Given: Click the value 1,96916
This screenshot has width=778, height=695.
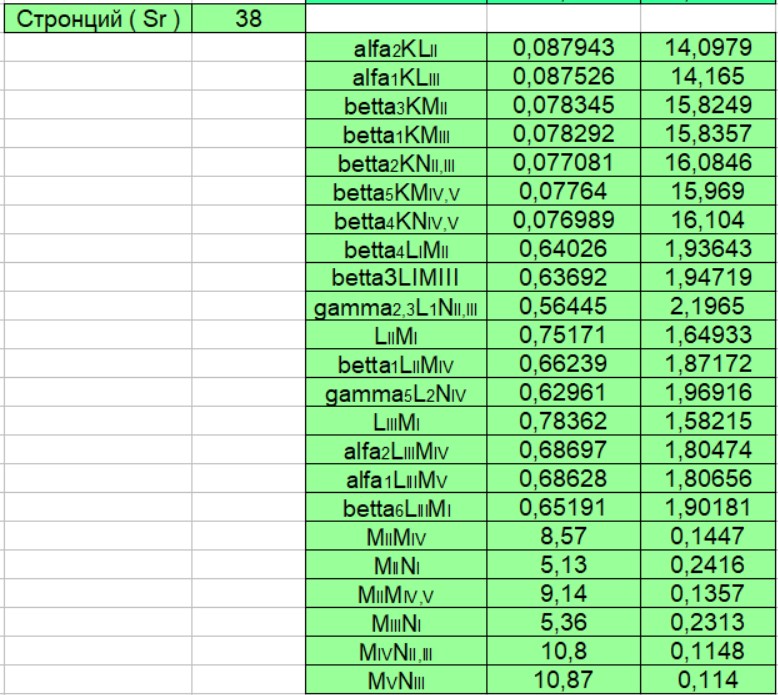Looking at the screenshot, I should (x=708, y=393).
